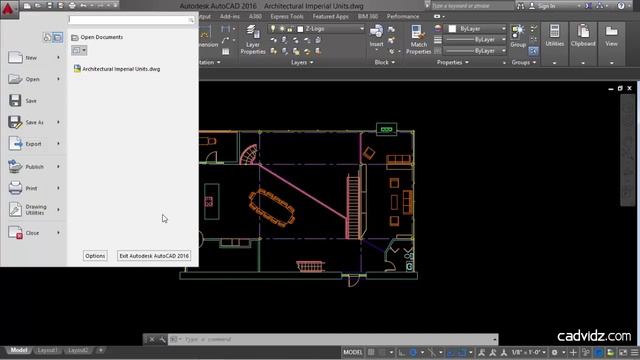This screenshot has width=640, height=360.
Task: Click the white ByLayer color swatch
Action: point(452,29)
